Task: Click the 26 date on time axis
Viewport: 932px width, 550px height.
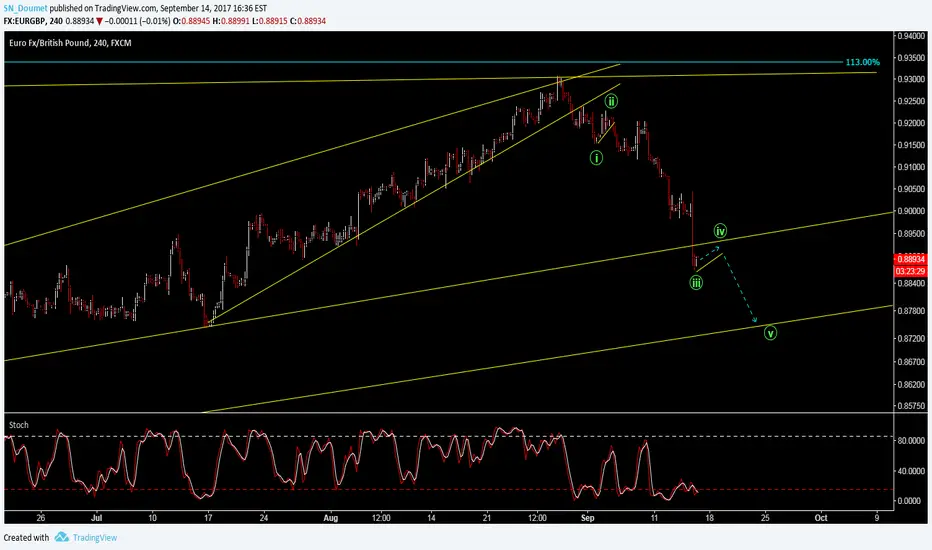Action: point(40,518)
